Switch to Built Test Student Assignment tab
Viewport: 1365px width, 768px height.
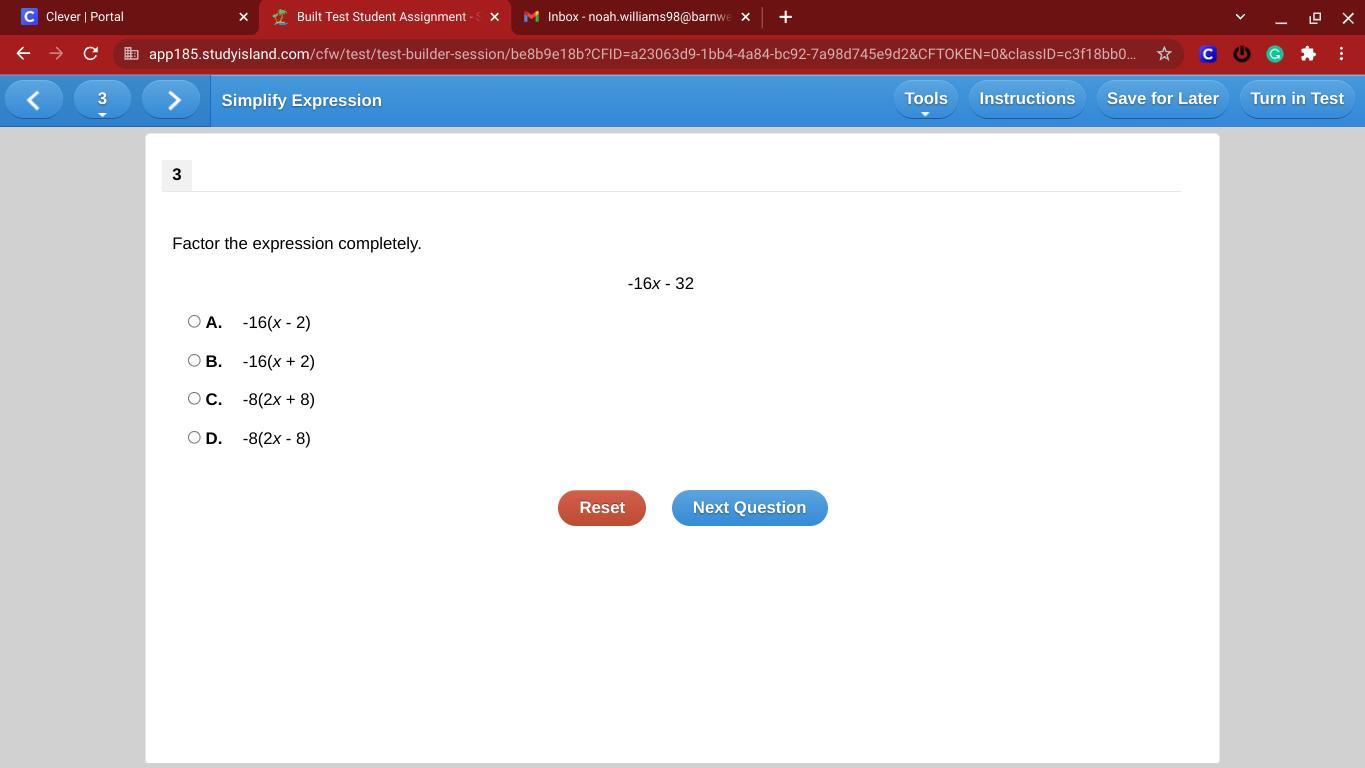[385, 17]
